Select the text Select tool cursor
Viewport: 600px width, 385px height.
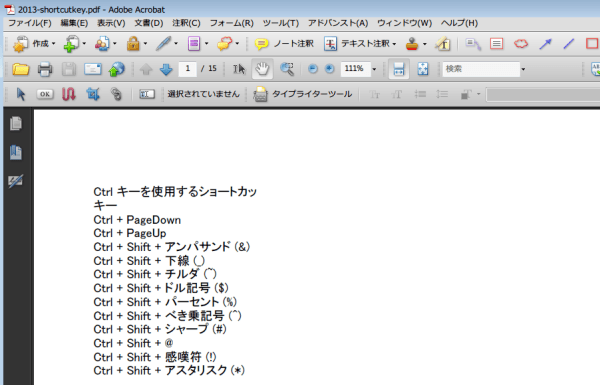(x=239, y=69)
